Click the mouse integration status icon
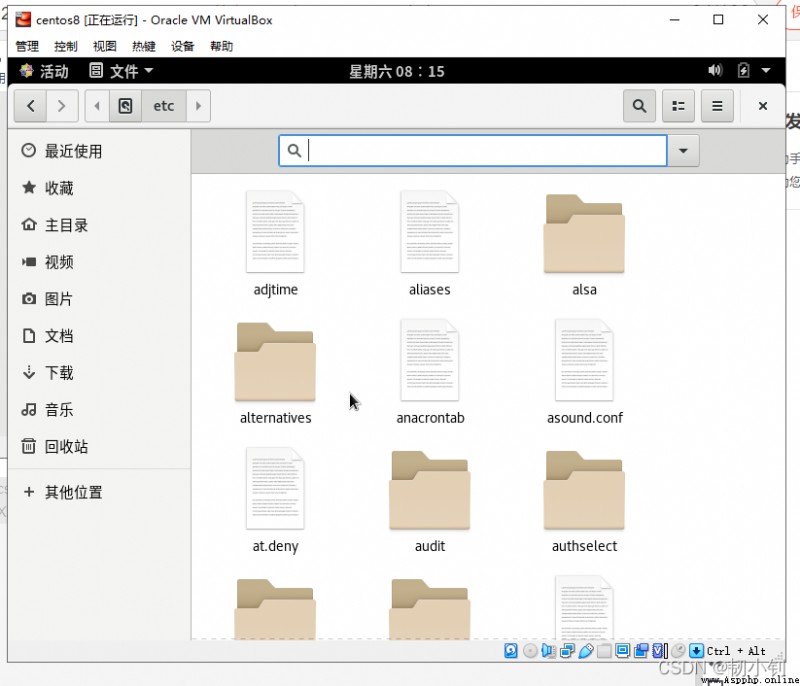Viewport: 800px width, 686px height. [678, 651]
